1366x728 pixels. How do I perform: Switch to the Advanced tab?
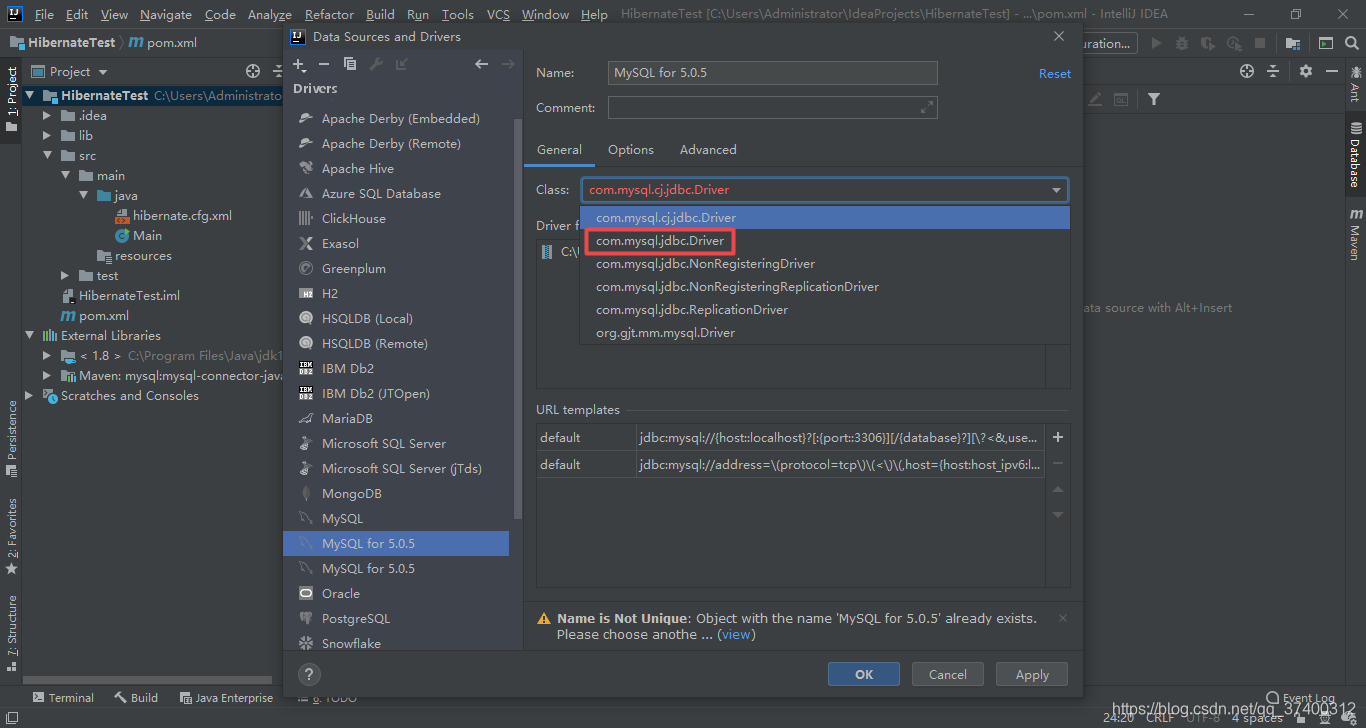coord(708,150)
